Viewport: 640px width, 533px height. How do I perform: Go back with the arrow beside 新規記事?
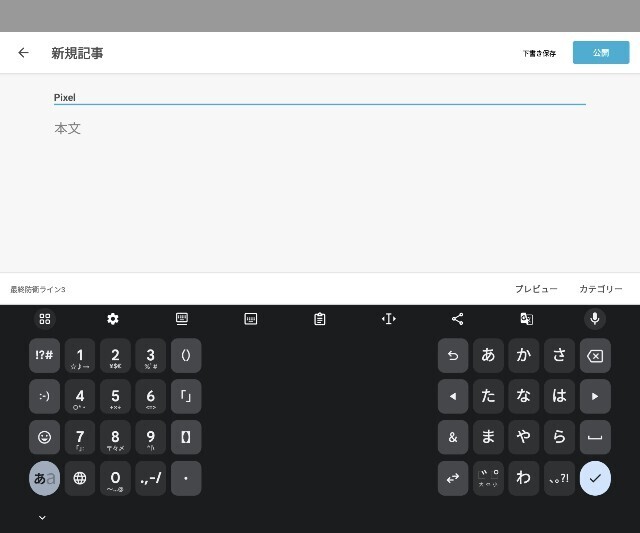pos(24,53)
